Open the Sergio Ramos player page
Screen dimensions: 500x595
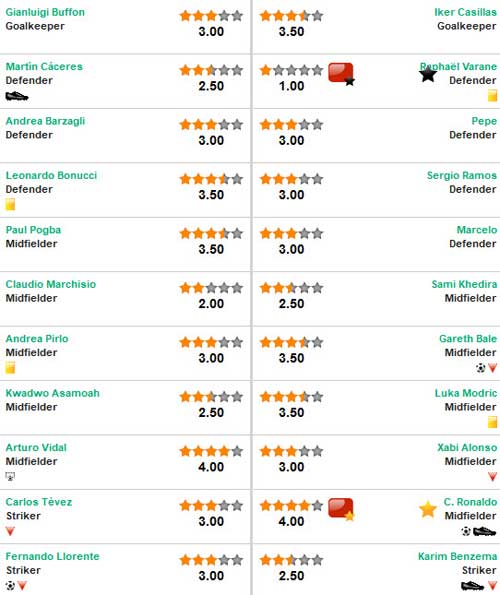(x=462, y=175)
